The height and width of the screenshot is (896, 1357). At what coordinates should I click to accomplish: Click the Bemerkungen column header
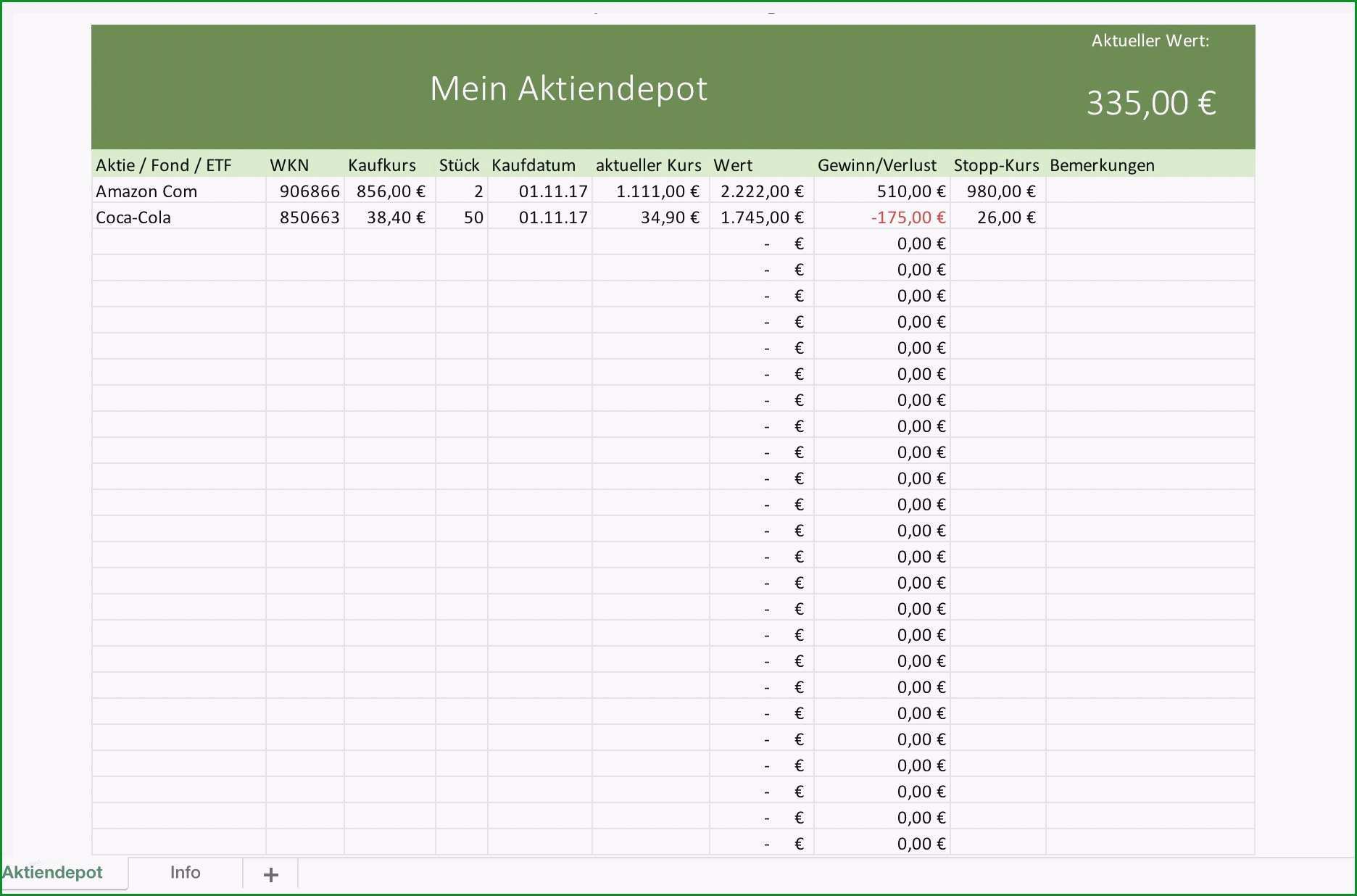[1150, 165]
